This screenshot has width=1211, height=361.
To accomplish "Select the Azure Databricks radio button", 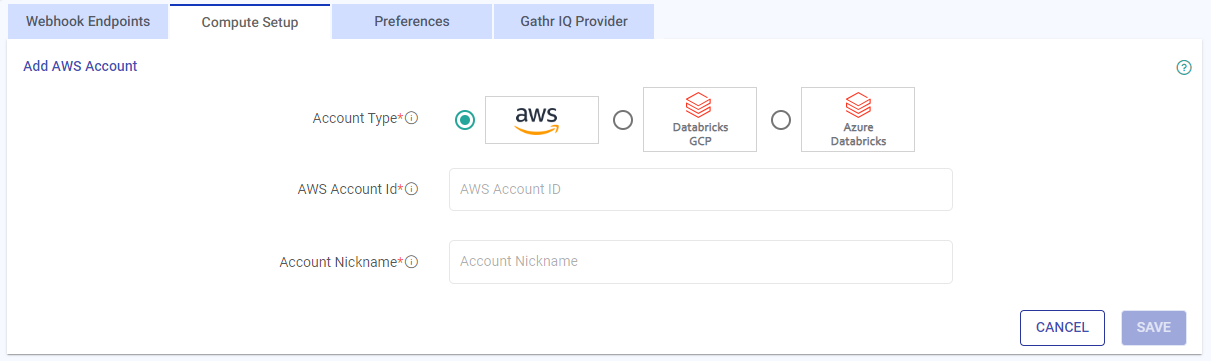I will tap(781, 120).
